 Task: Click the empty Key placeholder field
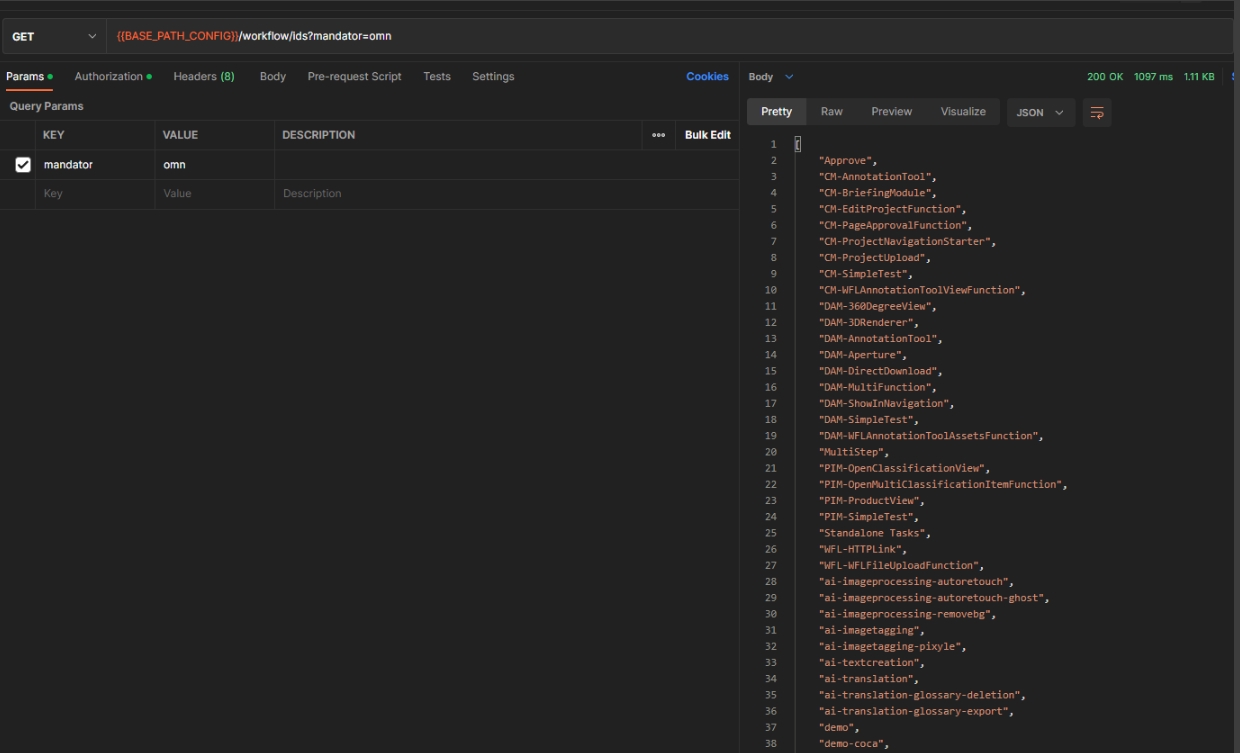[x=95, y=194]
